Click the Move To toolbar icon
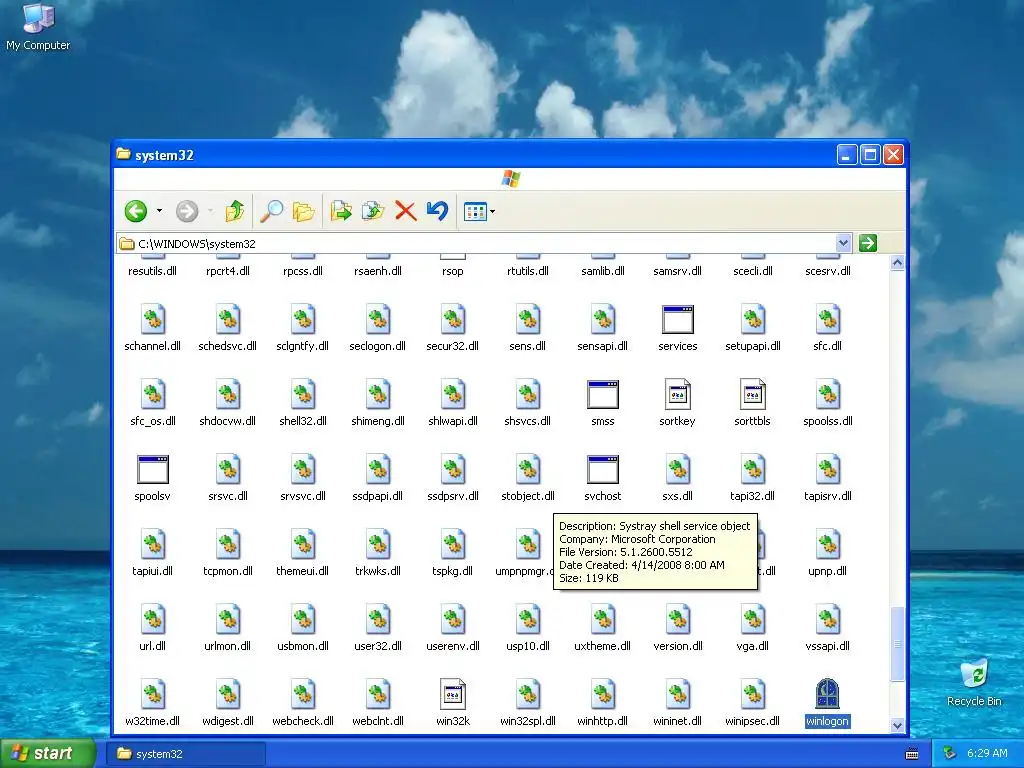 click(x=341, y=211)
